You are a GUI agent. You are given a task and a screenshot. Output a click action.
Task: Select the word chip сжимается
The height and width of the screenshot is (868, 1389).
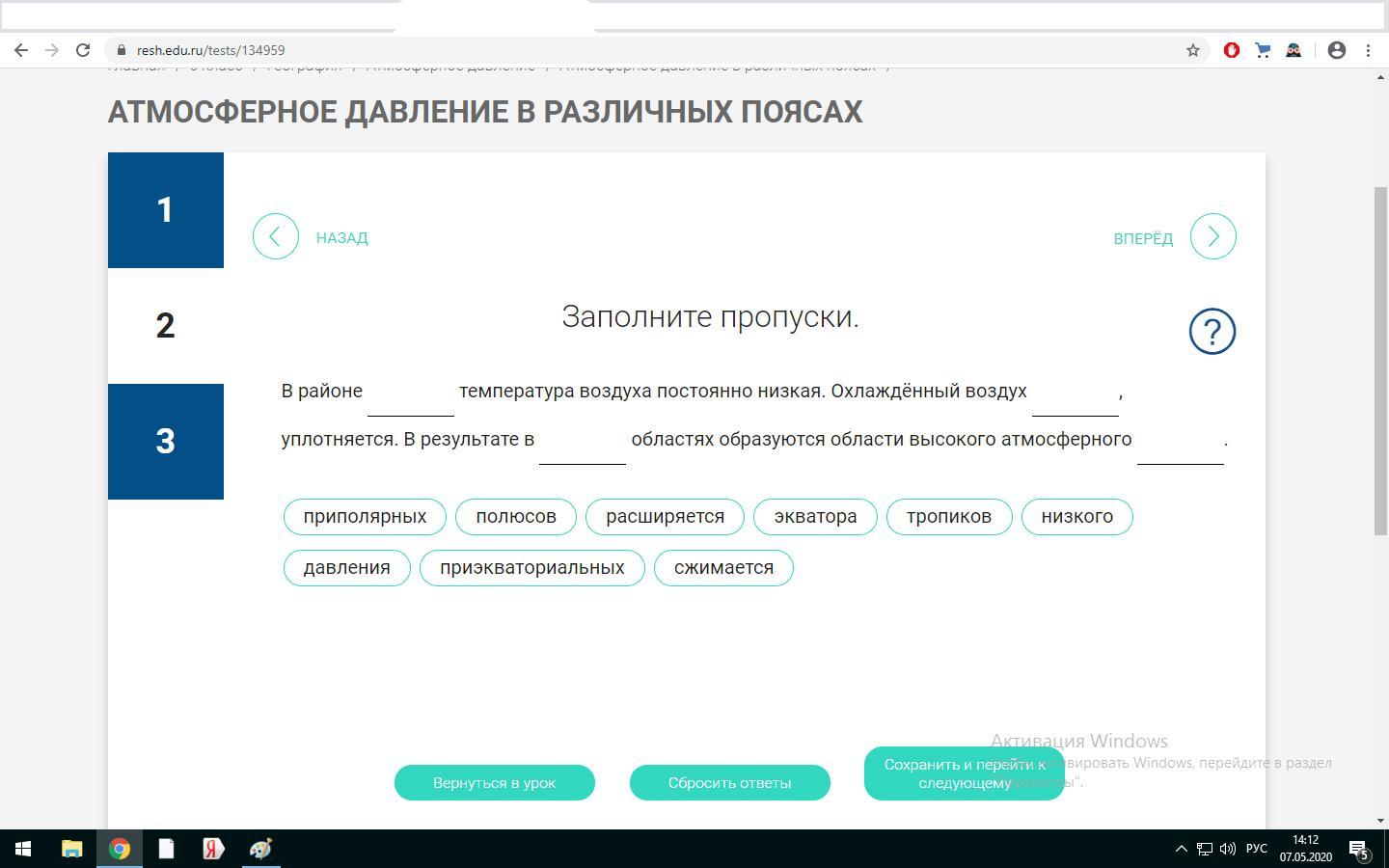724,567
